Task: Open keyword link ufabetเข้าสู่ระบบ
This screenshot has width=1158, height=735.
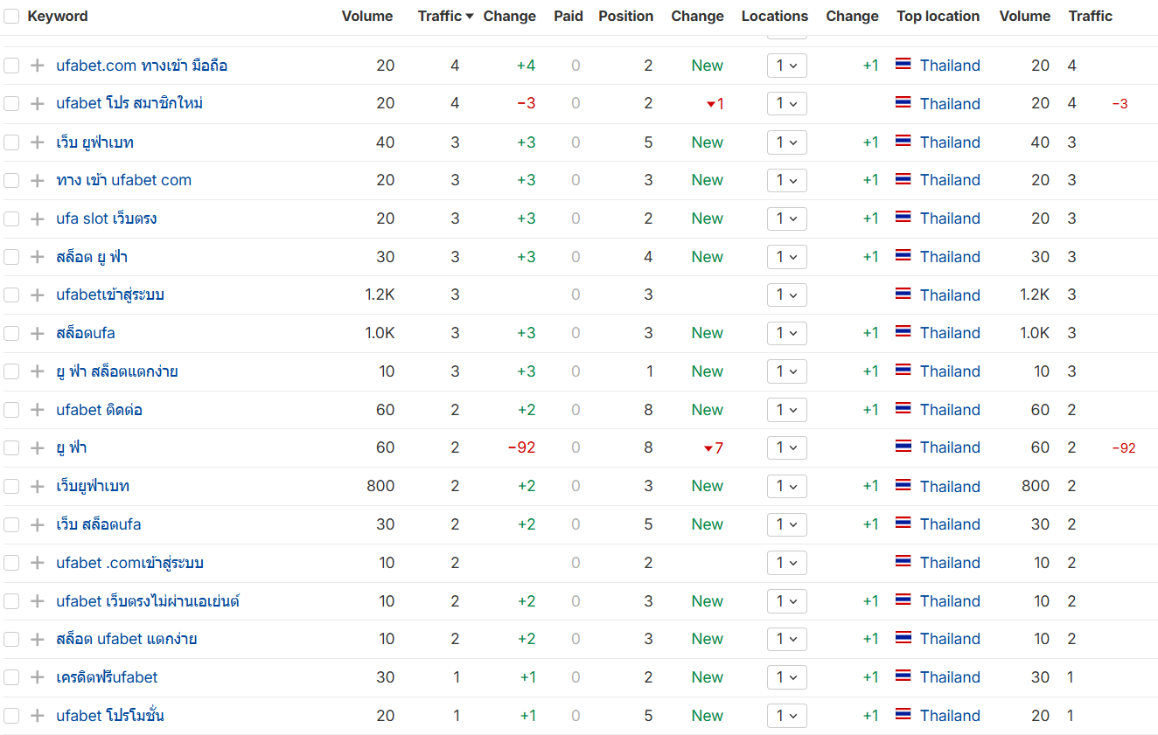Action: [x=110, y=295]
